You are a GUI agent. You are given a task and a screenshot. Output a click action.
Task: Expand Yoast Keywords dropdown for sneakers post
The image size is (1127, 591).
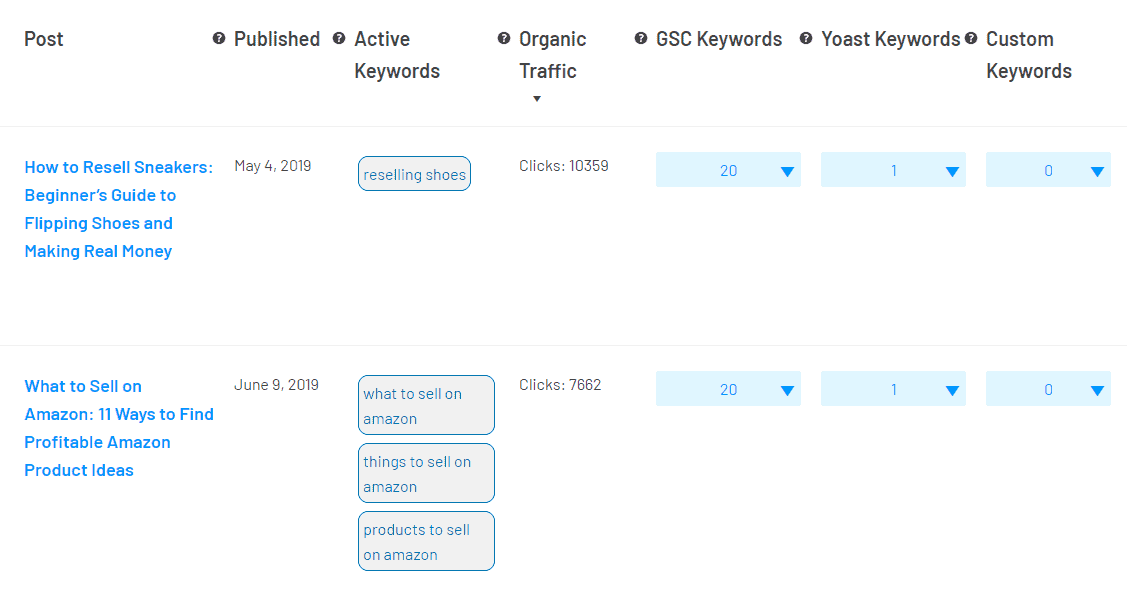[893, 170]
